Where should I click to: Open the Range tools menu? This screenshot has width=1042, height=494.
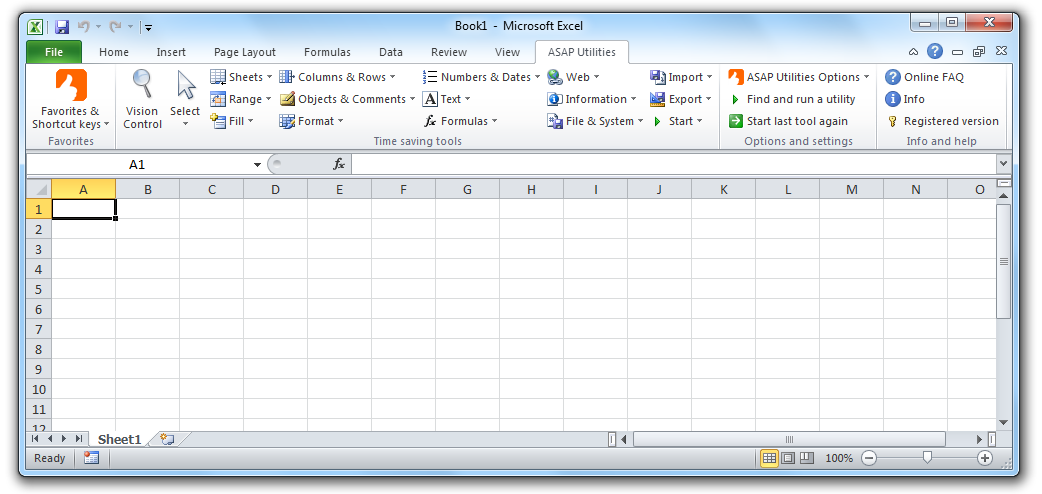click(x=241, y=99)
